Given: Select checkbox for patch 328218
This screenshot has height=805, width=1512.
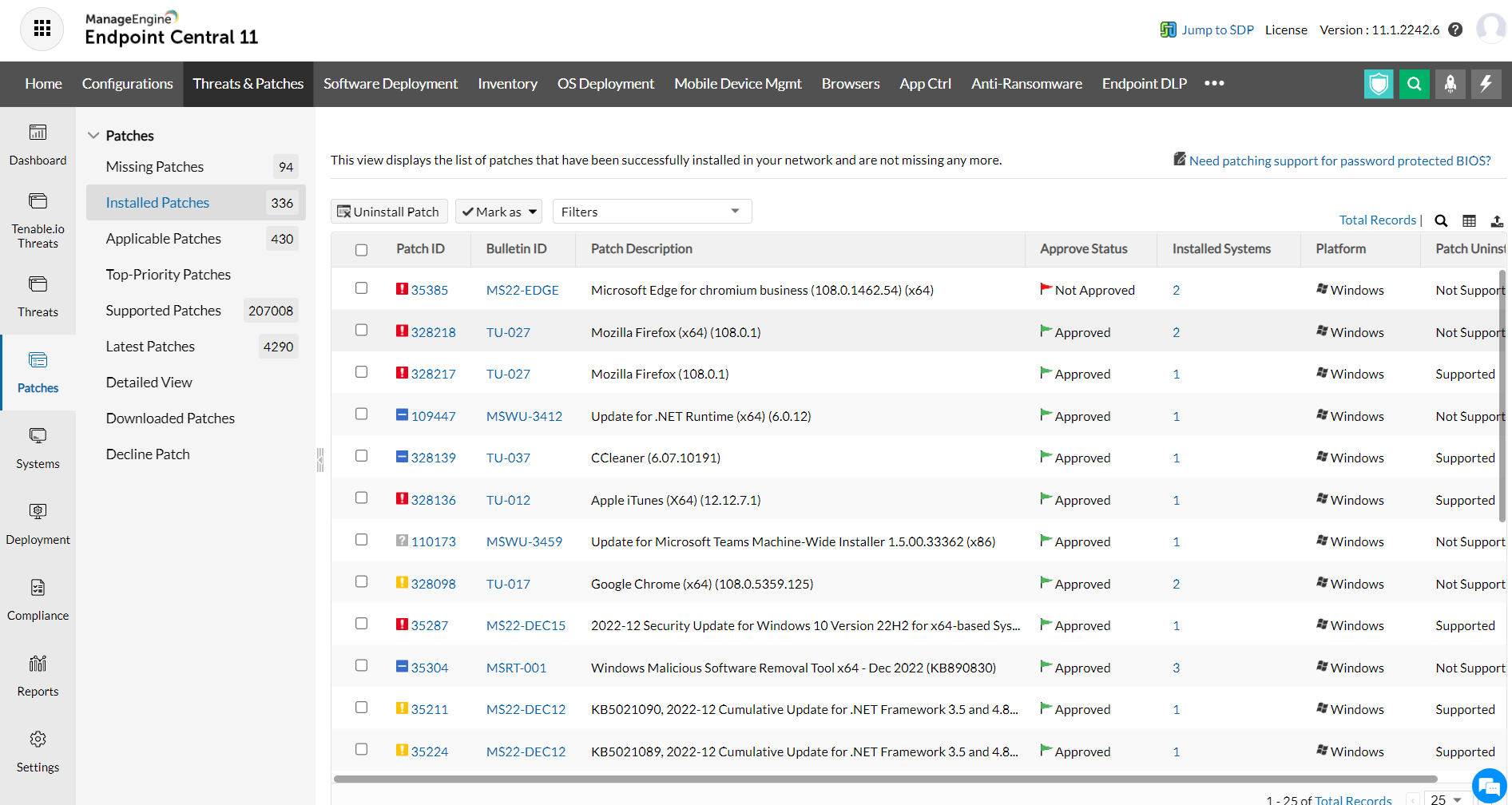Looking at the screenshot, I should 361,331.
